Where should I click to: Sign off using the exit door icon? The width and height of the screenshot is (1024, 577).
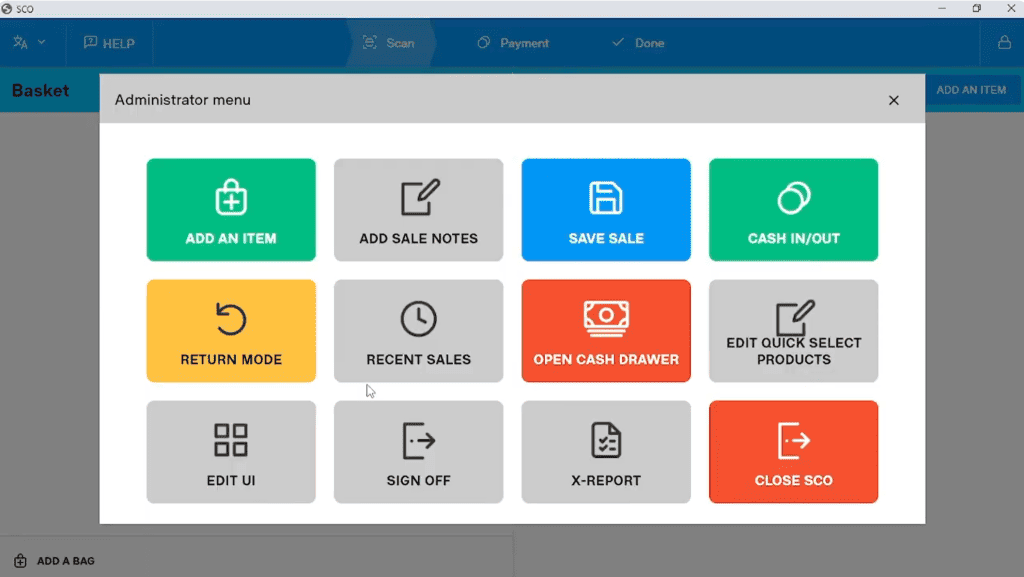[x=418, y=437]
